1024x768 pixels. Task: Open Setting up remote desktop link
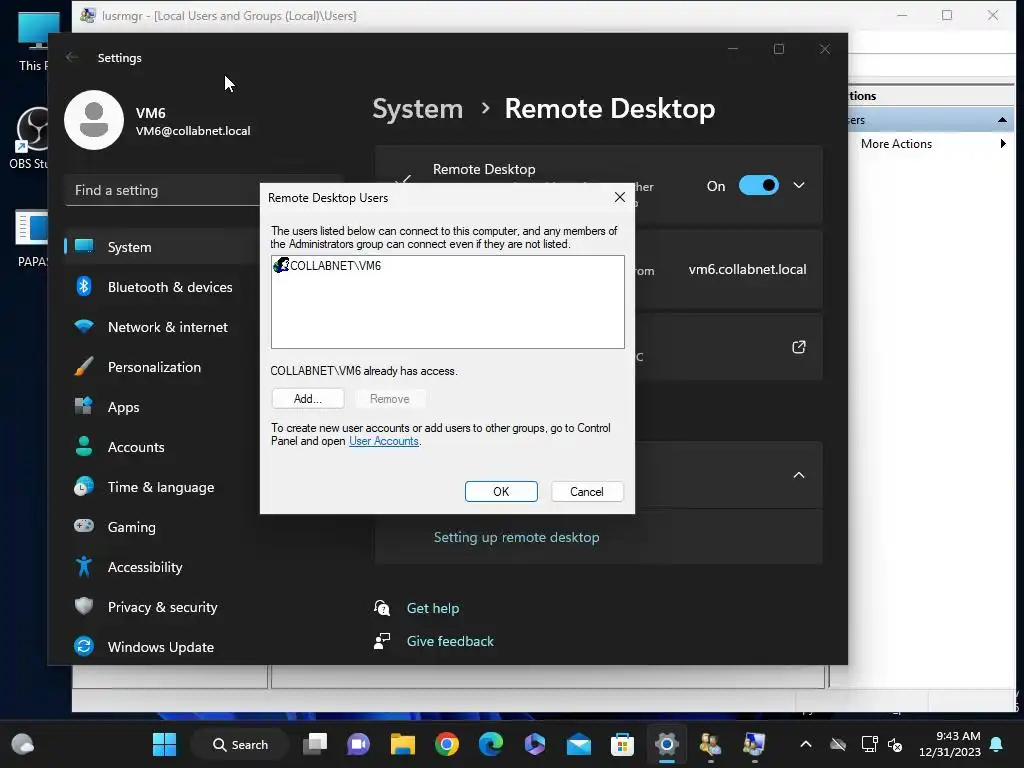517,537
